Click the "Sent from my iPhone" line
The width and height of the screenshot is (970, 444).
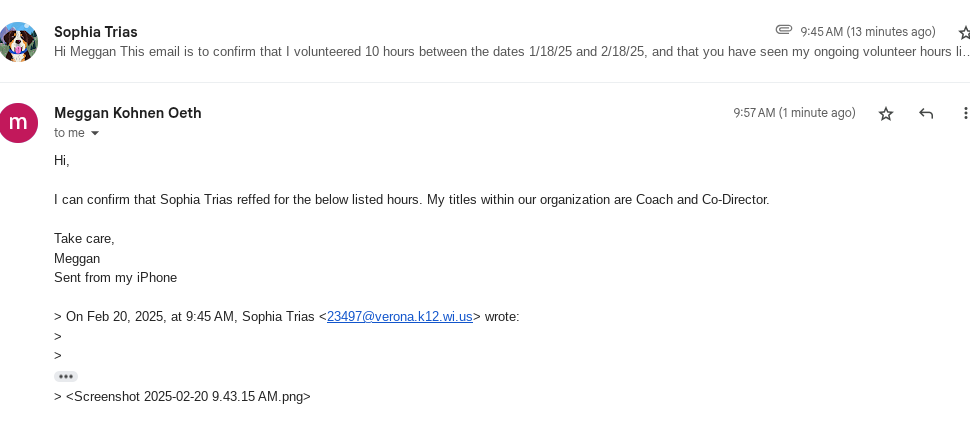(x=115, y=278)
